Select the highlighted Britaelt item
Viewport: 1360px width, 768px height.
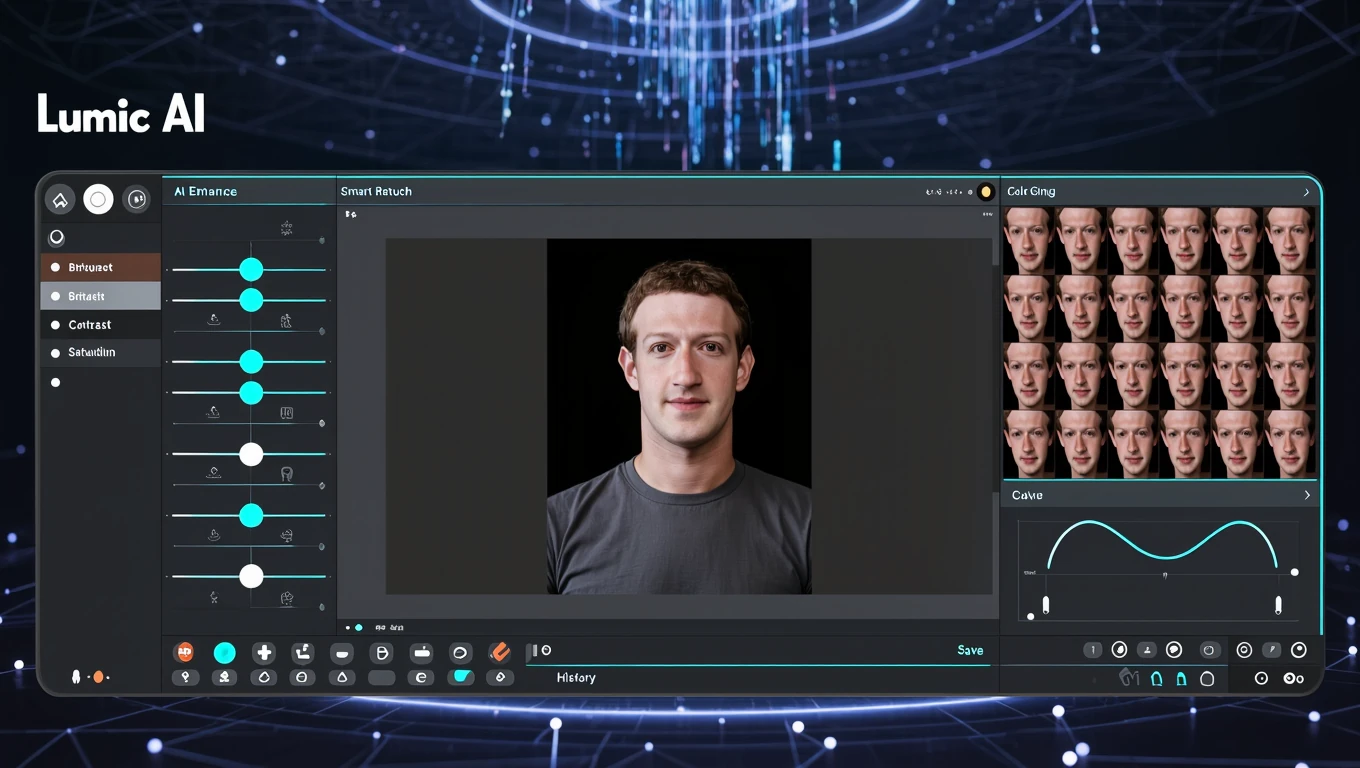(100, 296)
